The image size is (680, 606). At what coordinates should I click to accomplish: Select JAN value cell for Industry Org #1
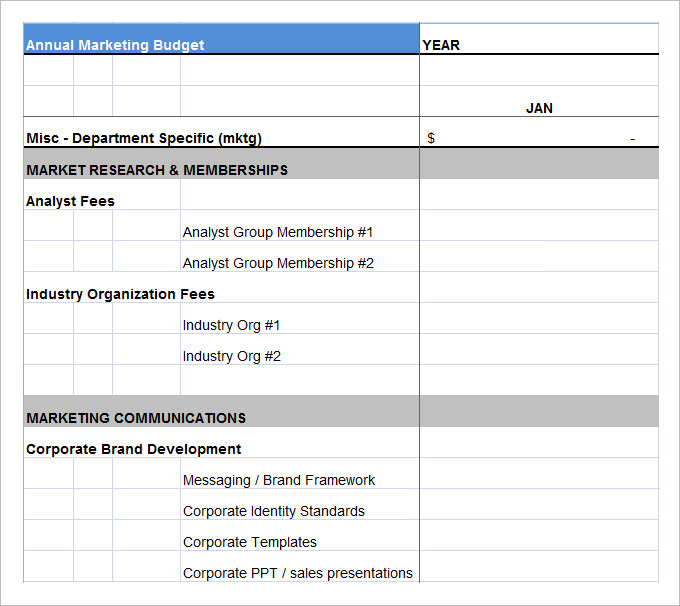tap(539, 325)
